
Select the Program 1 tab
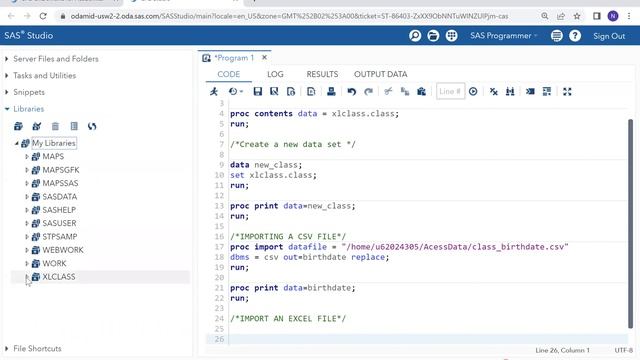tap(234, 58)
